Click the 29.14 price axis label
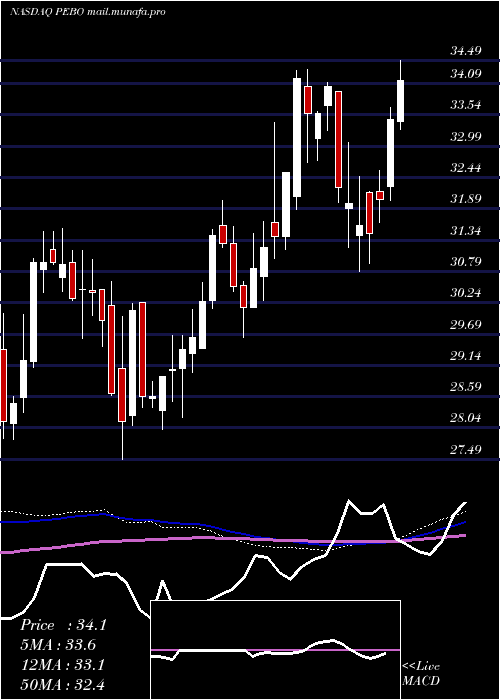Screen dimensions: 500x700 pyautogui.click(x=466, y=356)
